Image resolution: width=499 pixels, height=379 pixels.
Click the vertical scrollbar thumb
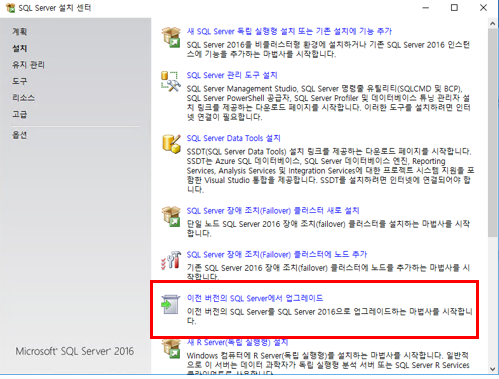pyautogui.click(x=493, y=133)
